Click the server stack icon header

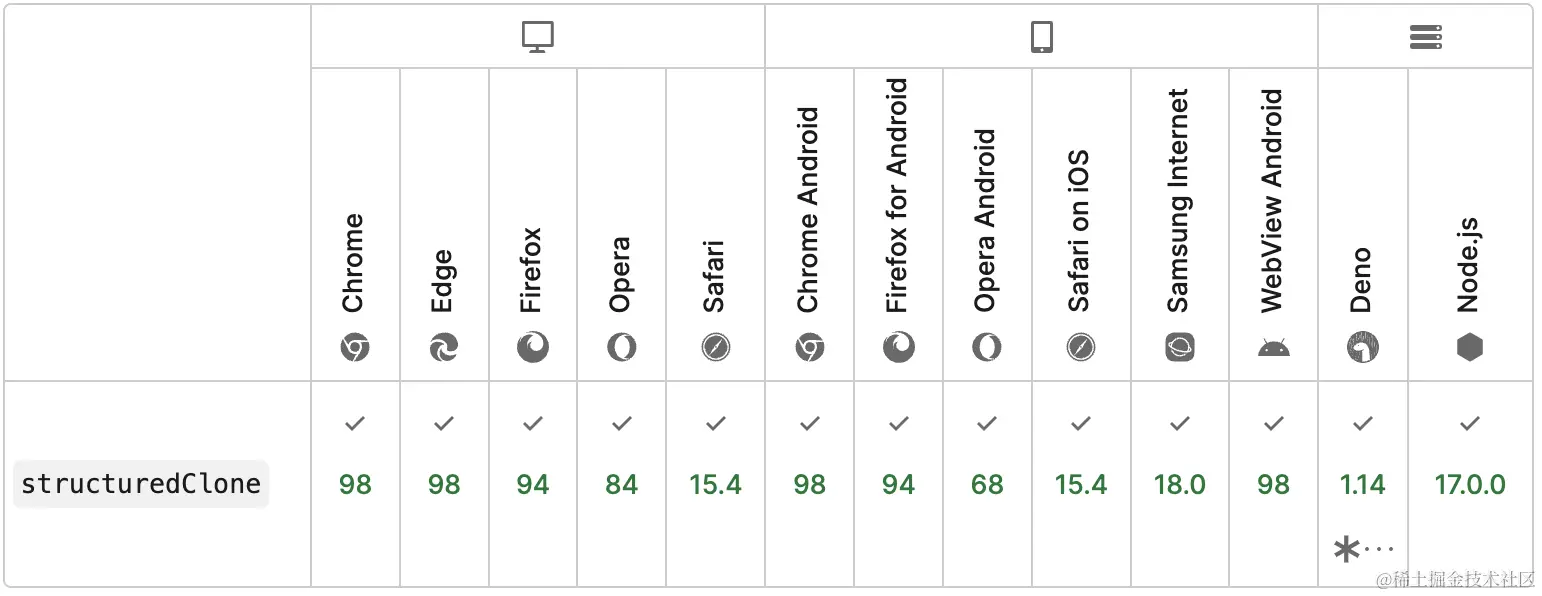[x=1425, y=37]
